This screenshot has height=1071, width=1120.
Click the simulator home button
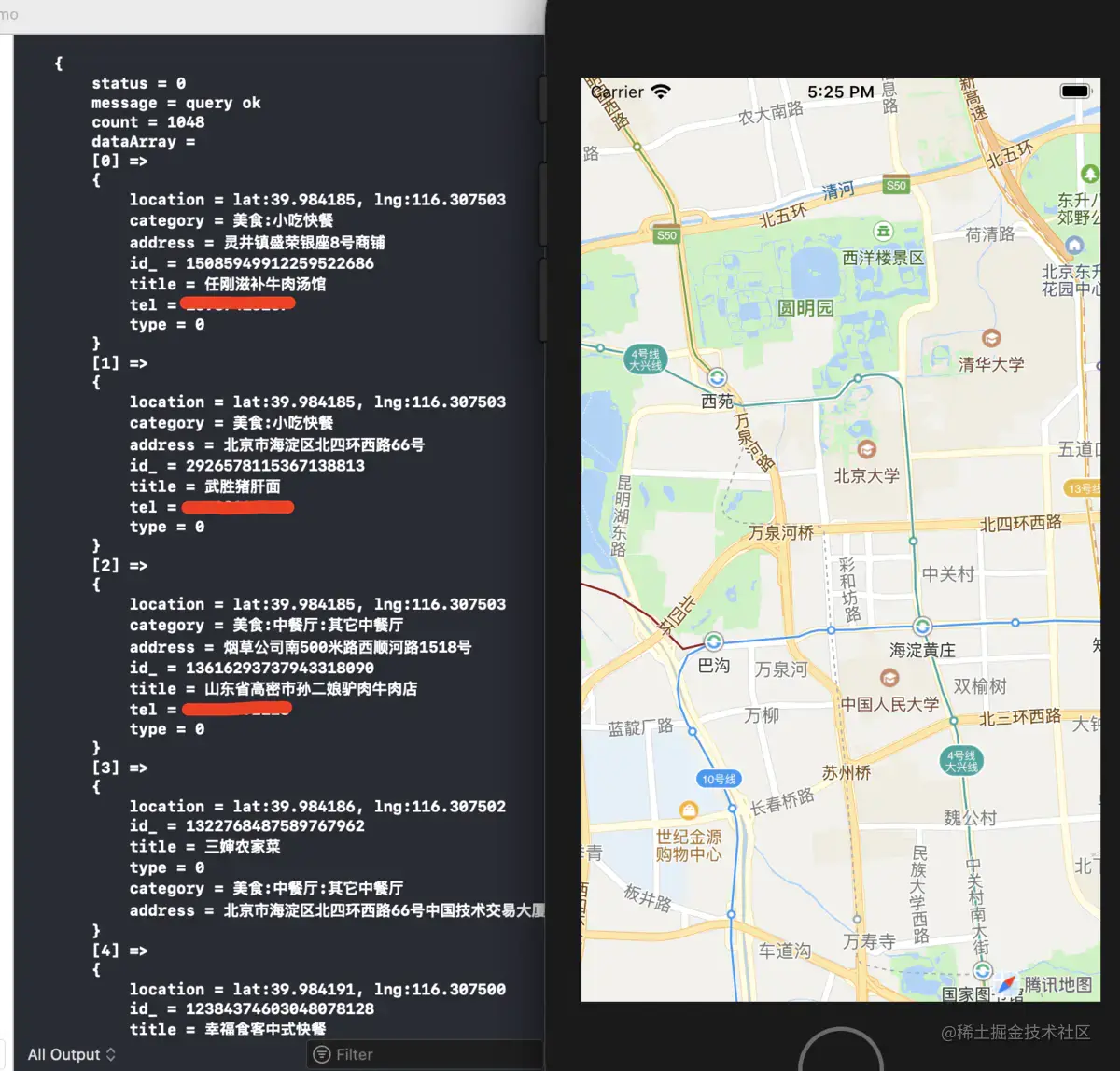coord(840,1050)
